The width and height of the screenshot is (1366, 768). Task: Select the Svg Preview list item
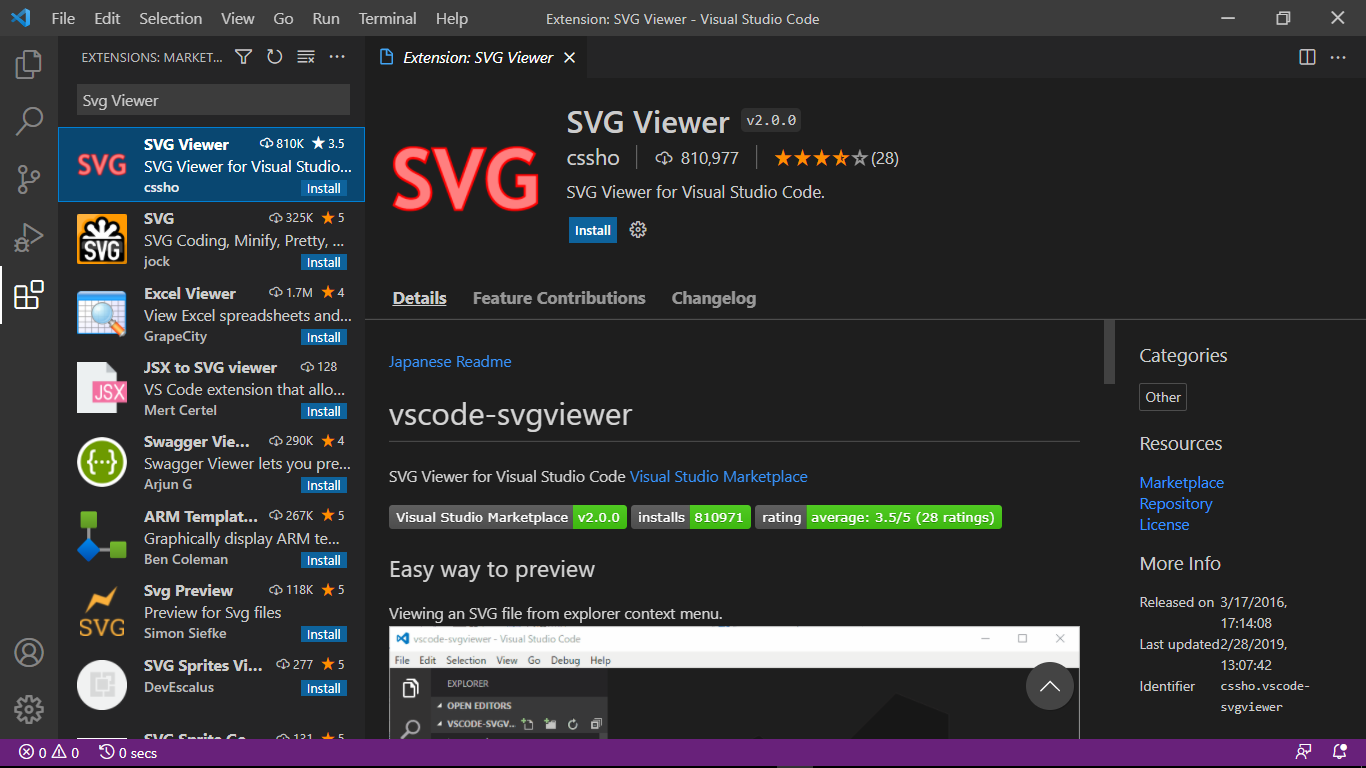click(211, 610)
